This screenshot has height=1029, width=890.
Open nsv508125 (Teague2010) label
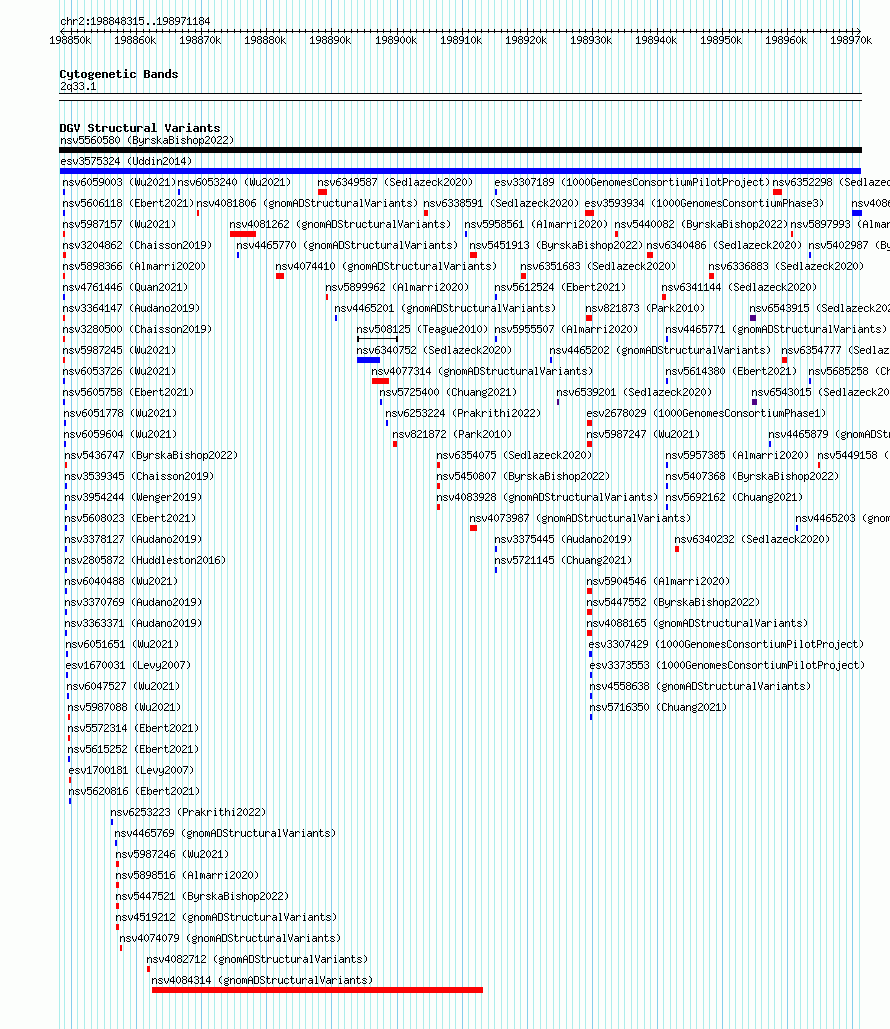click(x=423, y=329)
